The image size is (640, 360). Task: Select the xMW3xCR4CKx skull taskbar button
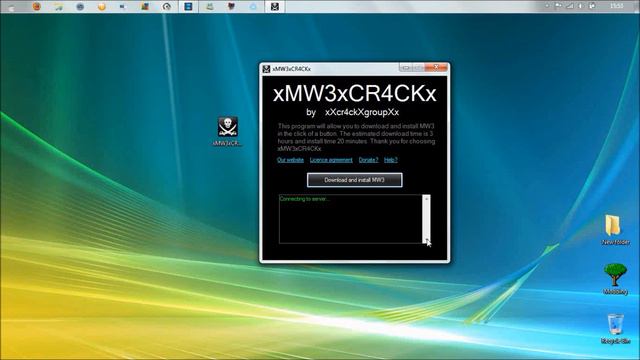coord(275,6)
